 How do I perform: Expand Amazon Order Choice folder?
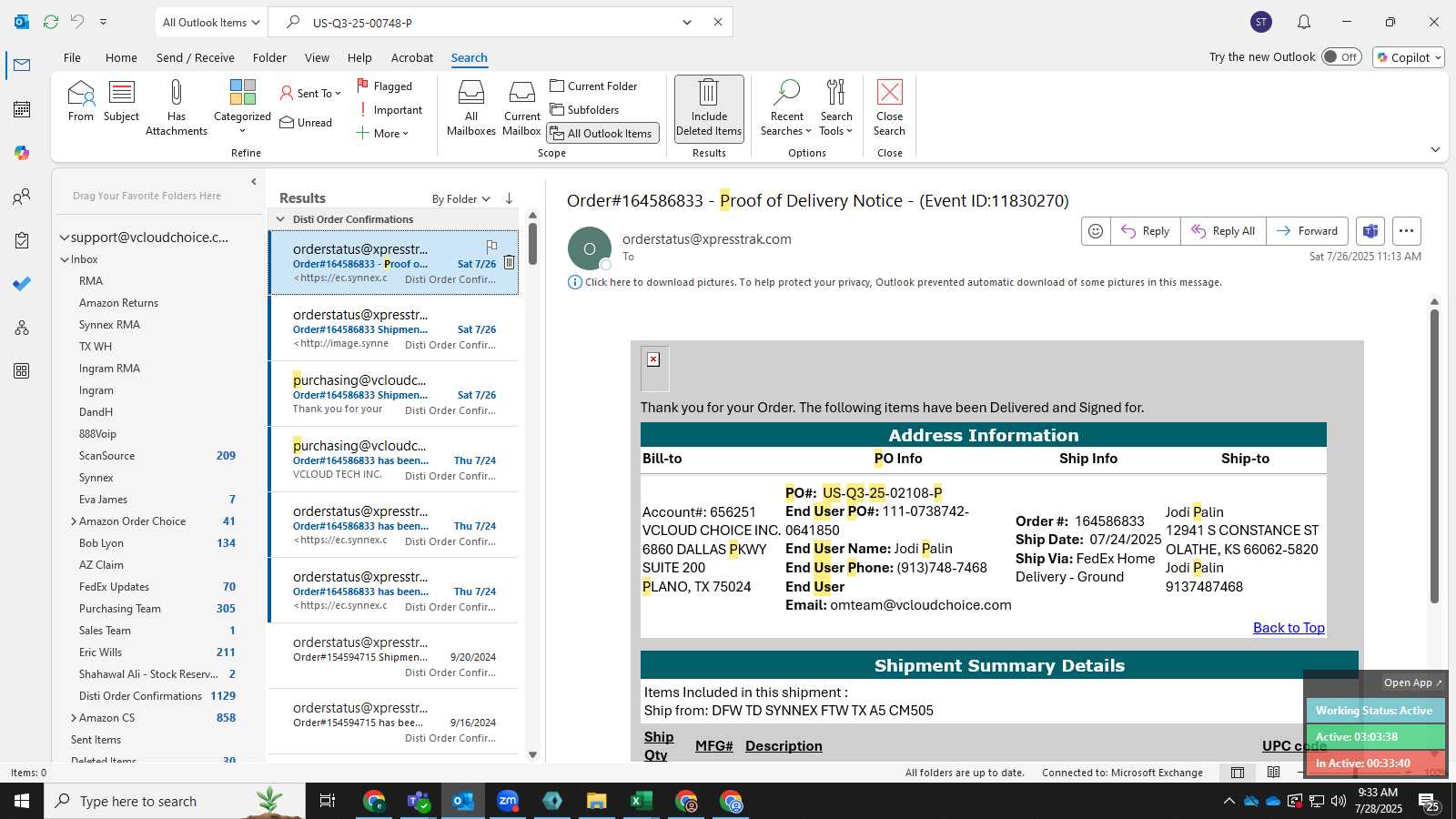(74, 521)
